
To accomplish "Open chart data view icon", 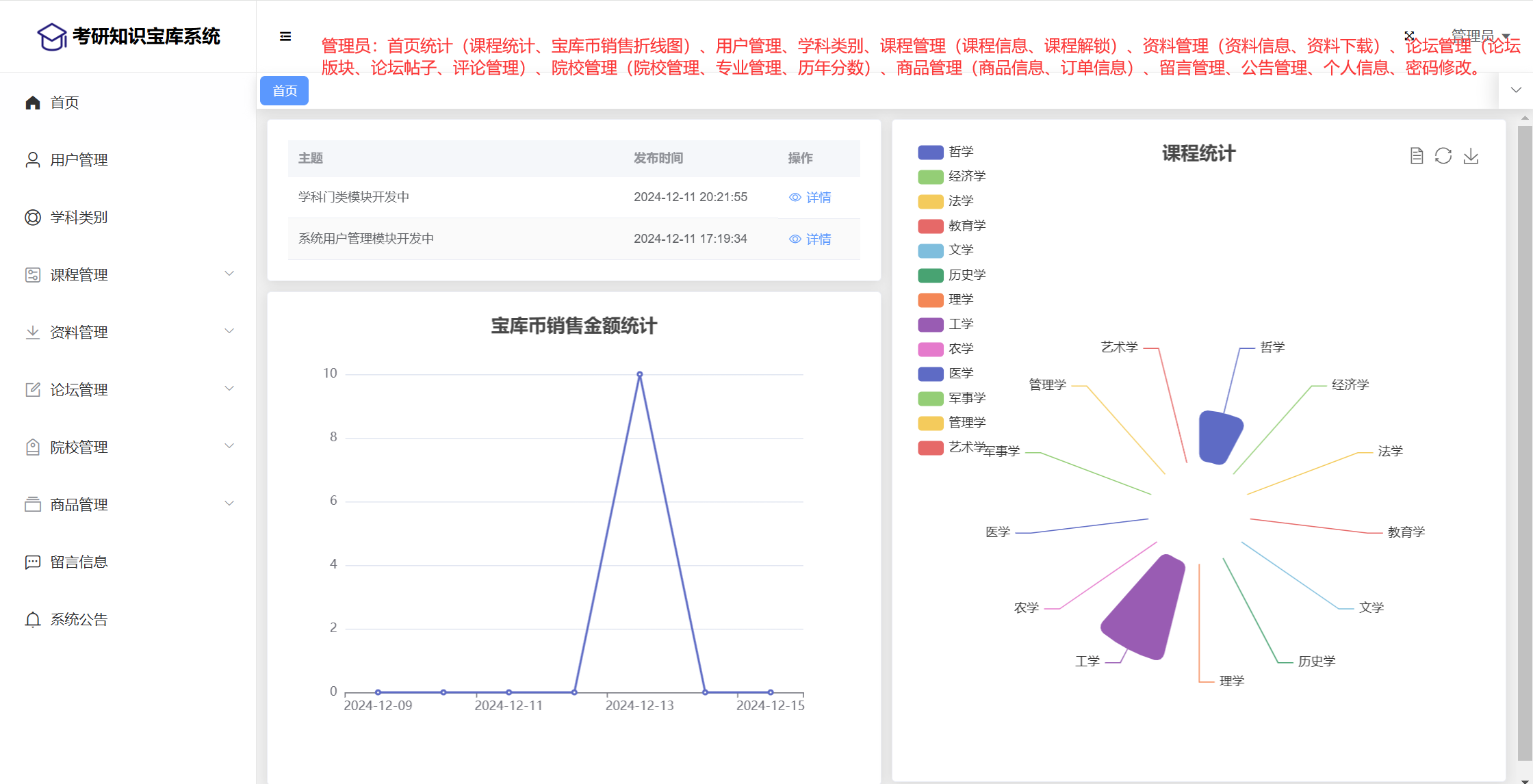I will pos(1417,156).
